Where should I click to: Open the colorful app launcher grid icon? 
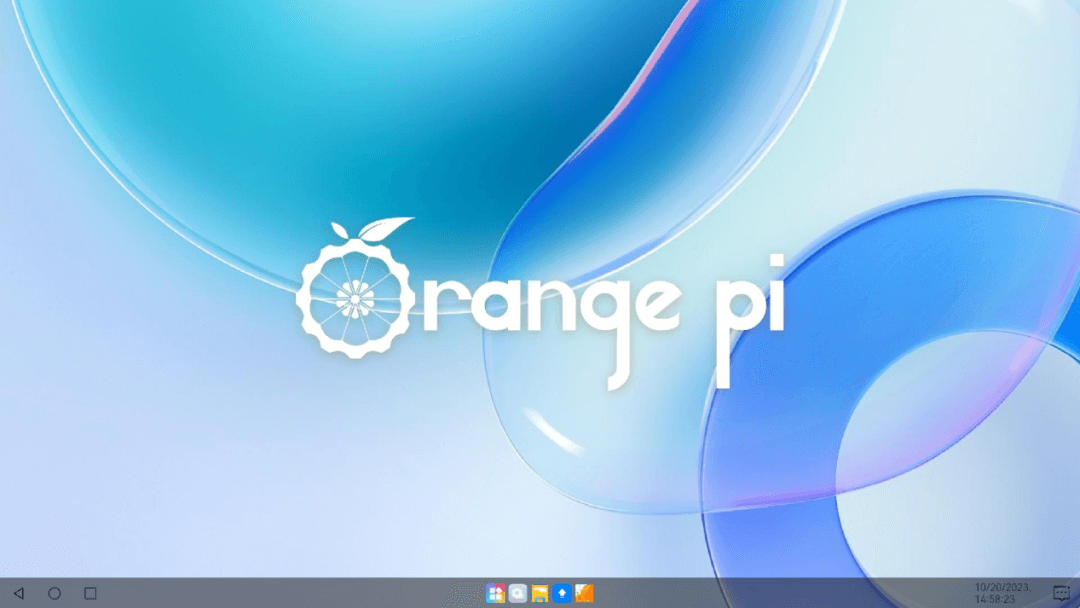[x=495, y=593]
